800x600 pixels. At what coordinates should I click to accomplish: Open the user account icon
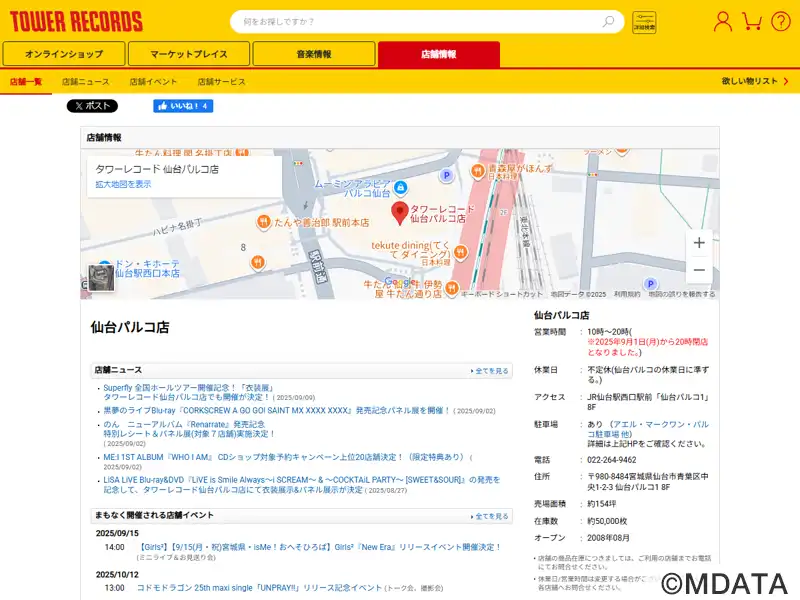(x=722, y=21)
